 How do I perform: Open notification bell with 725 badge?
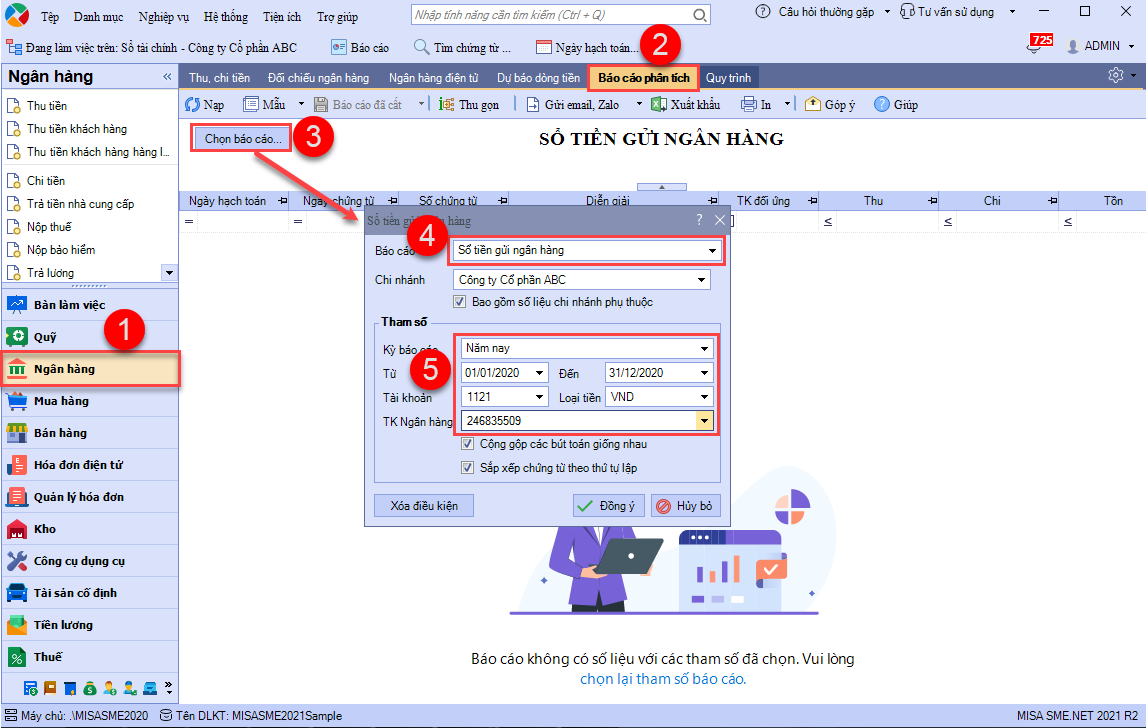[x=1034, y=47]
